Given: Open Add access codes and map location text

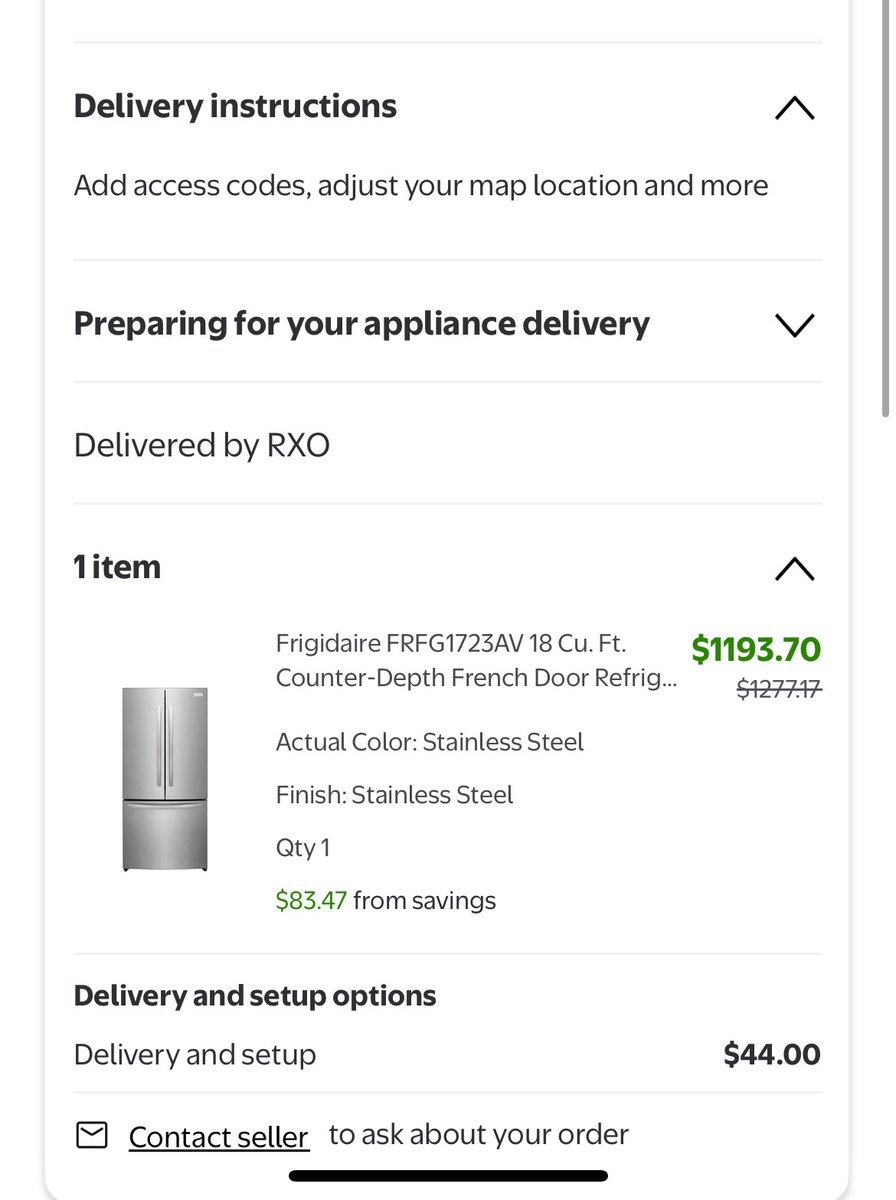Looking at the screenshot, I should coord(421,186).
